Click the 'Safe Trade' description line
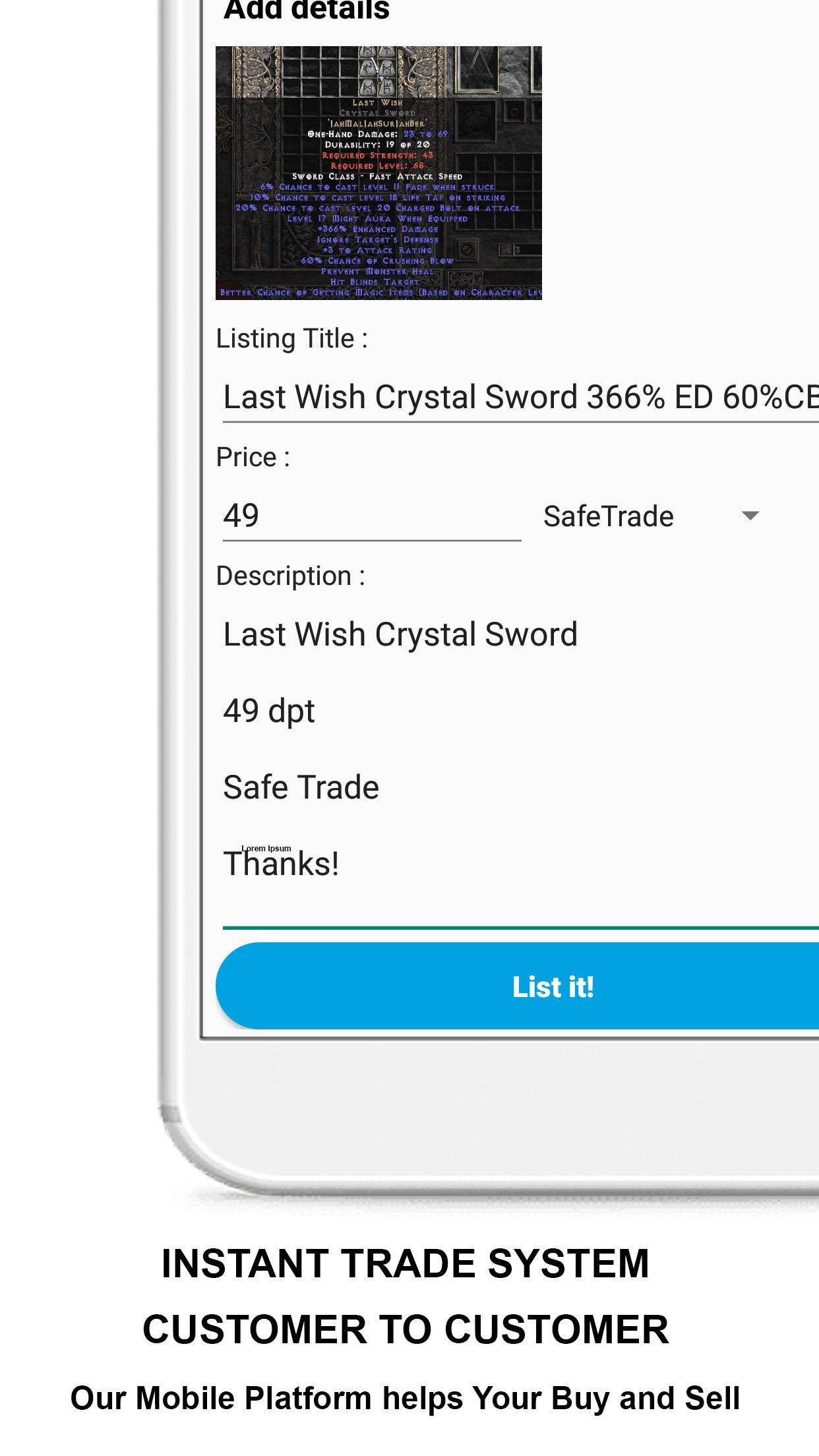This screenshot has width=819, height=1456. (x=301, y=787)
